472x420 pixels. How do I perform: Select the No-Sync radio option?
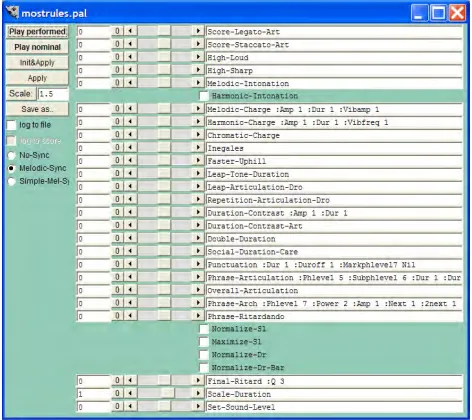[12, 155]
